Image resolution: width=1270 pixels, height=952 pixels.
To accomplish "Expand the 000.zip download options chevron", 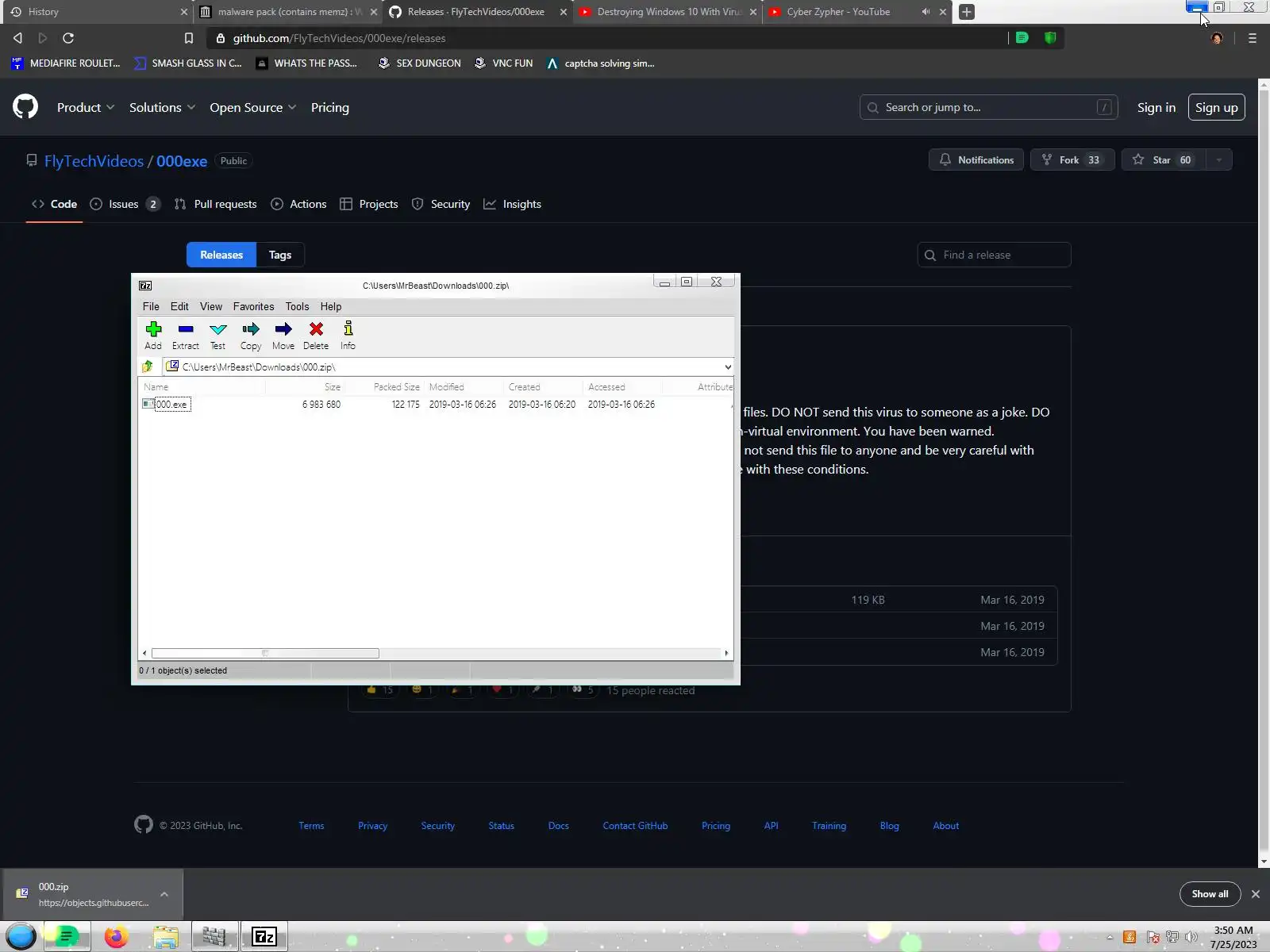I will click(x=164, y=894).
